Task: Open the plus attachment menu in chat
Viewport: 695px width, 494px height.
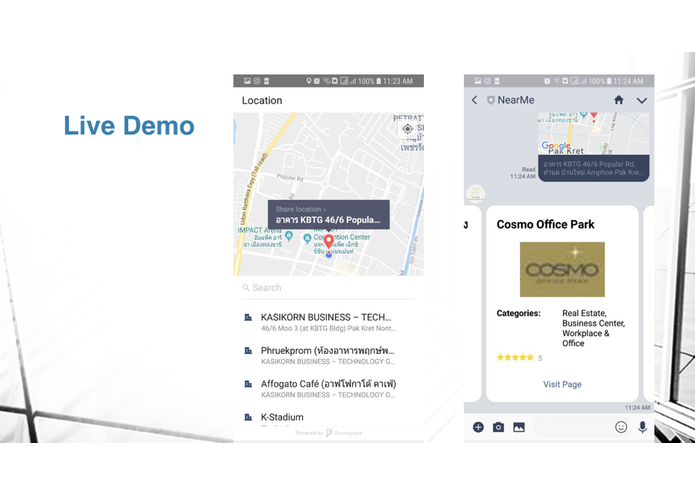Action: (478, 427)
